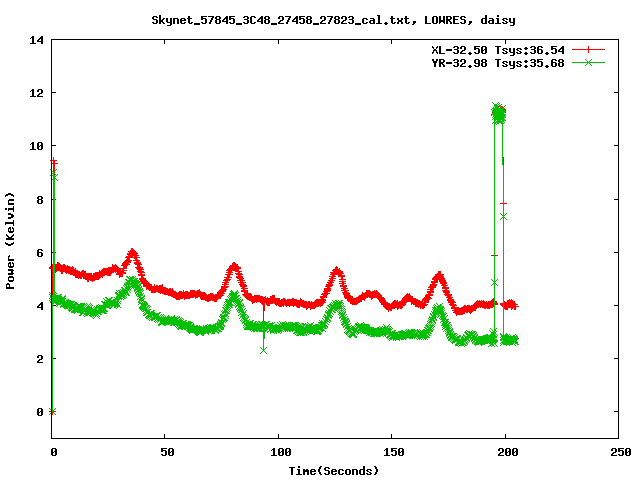This screenshot has width=640, height=480.
Task: Click x-axis tick label 100
Action: (x=281, y=452)
